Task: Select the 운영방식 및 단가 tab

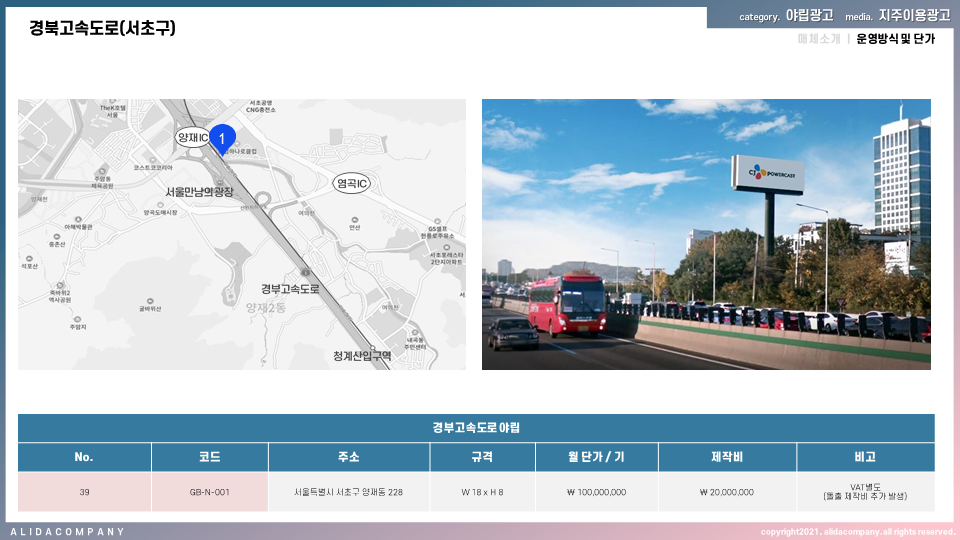Action: 895,39
